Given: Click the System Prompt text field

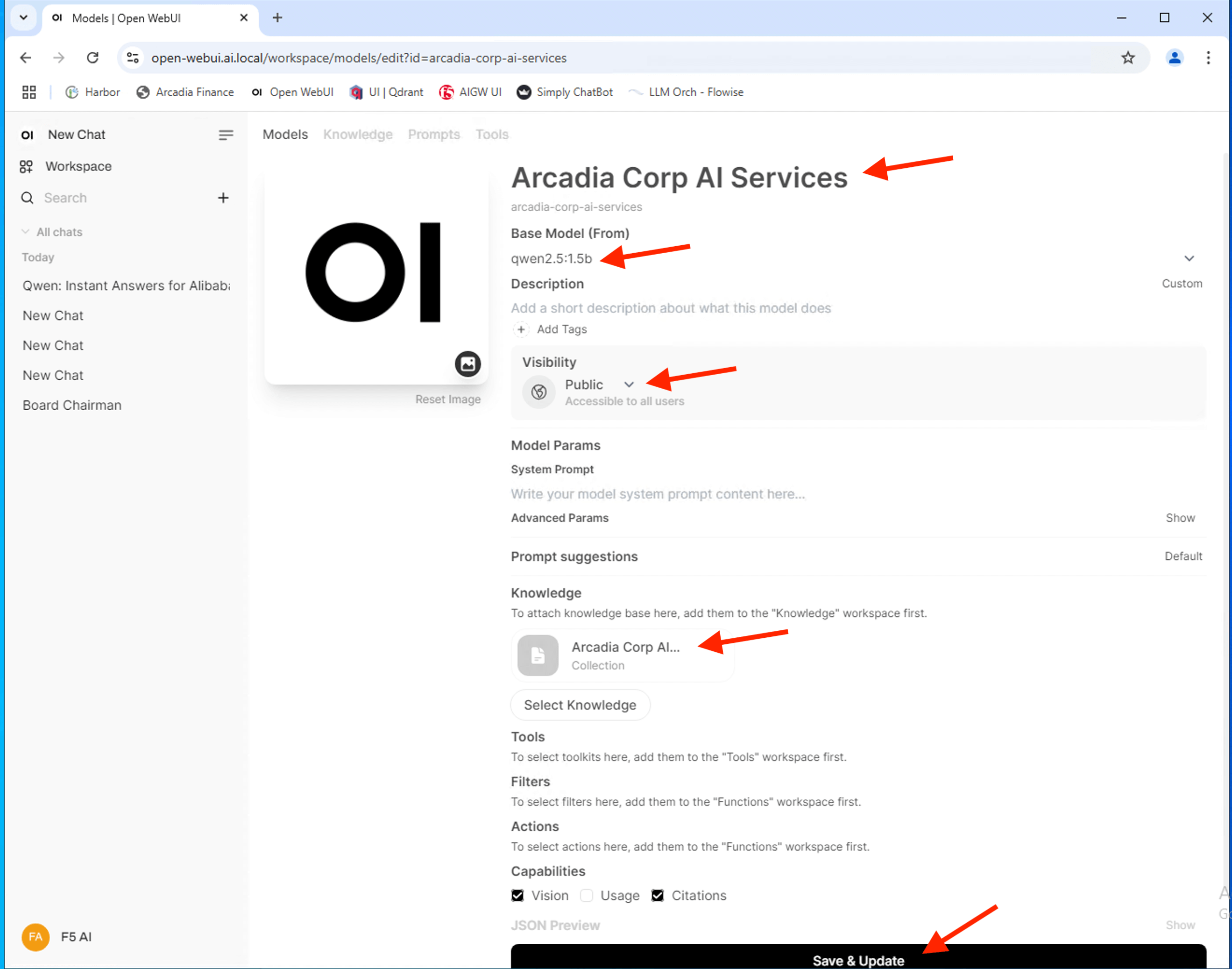Looking at the screenshot, I should (658, 494).
